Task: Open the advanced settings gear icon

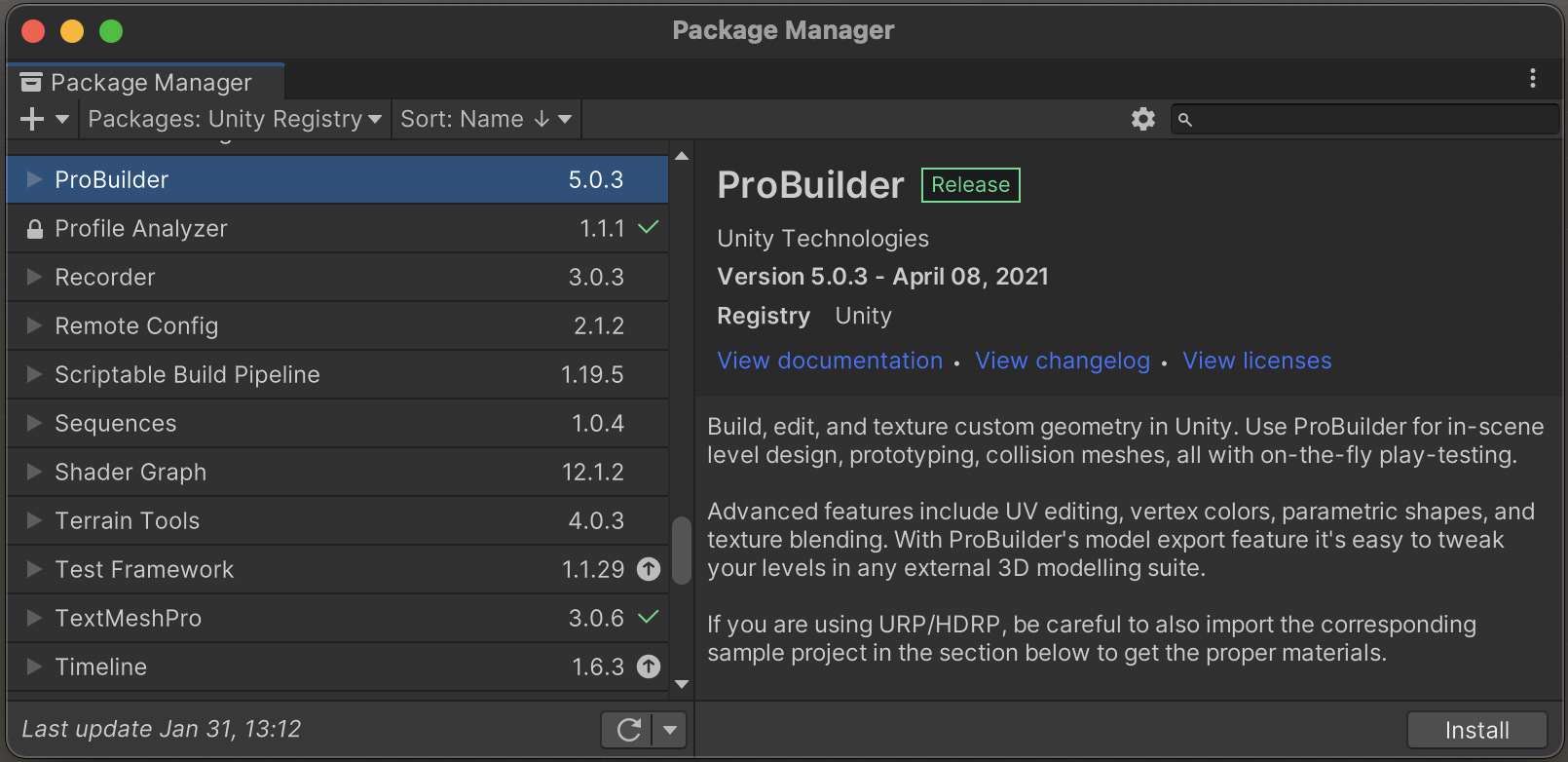Action: point(1142,119)
